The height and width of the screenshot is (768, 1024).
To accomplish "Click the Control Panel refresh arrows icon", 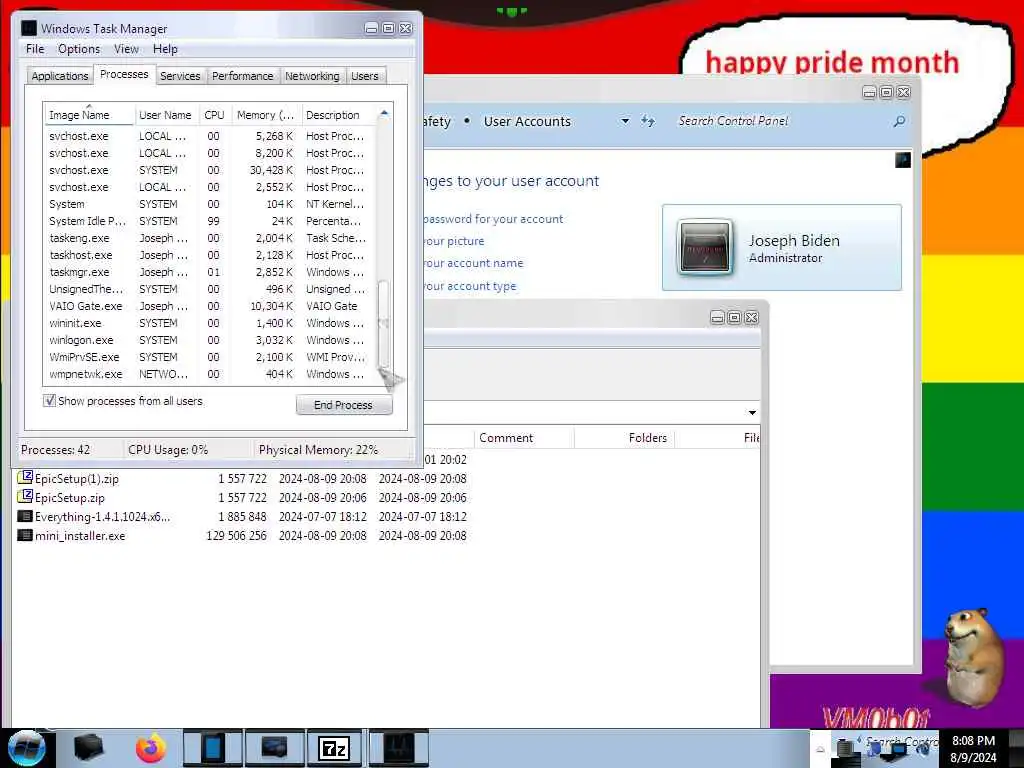I will tap(647, 121).
